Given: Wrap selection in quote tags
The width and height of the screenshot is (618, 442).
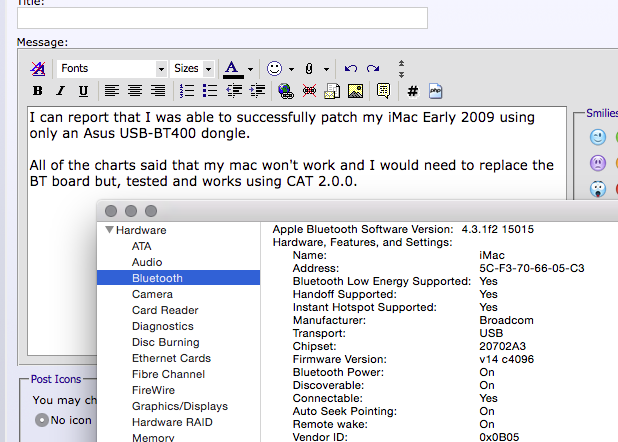Looking at the screenshot, I should pyautogui.click(x=383, y=91).
